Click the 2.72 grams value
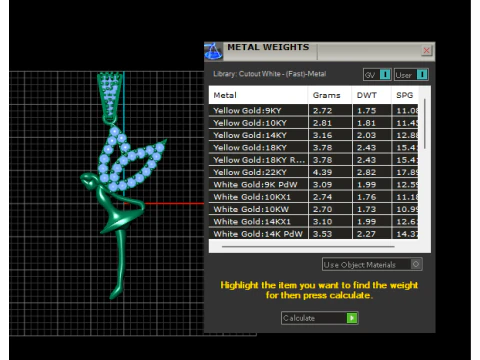 pyautogui.click(x=322, y=111)
